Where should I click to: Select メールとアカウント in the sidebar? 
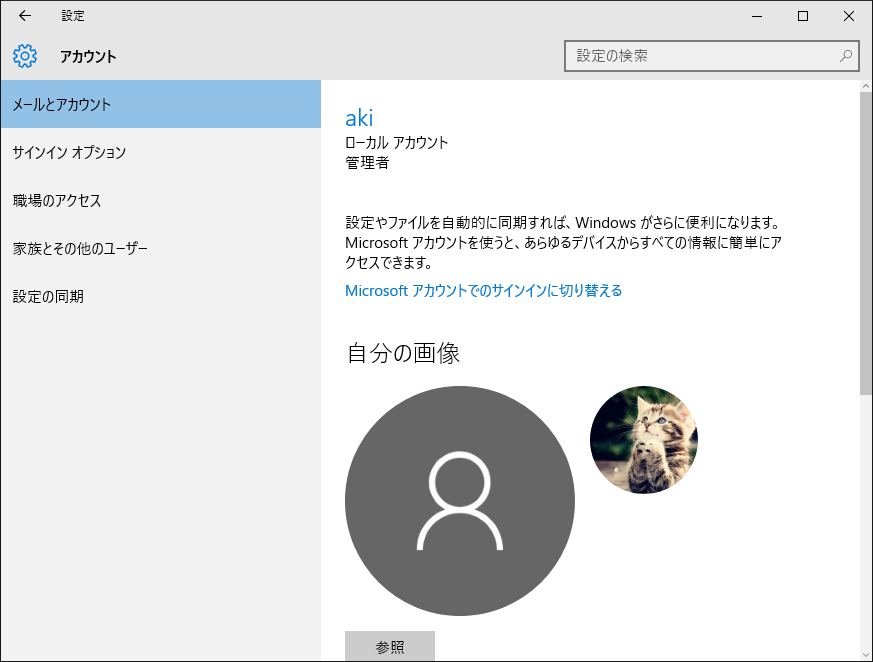coord(160,104)
